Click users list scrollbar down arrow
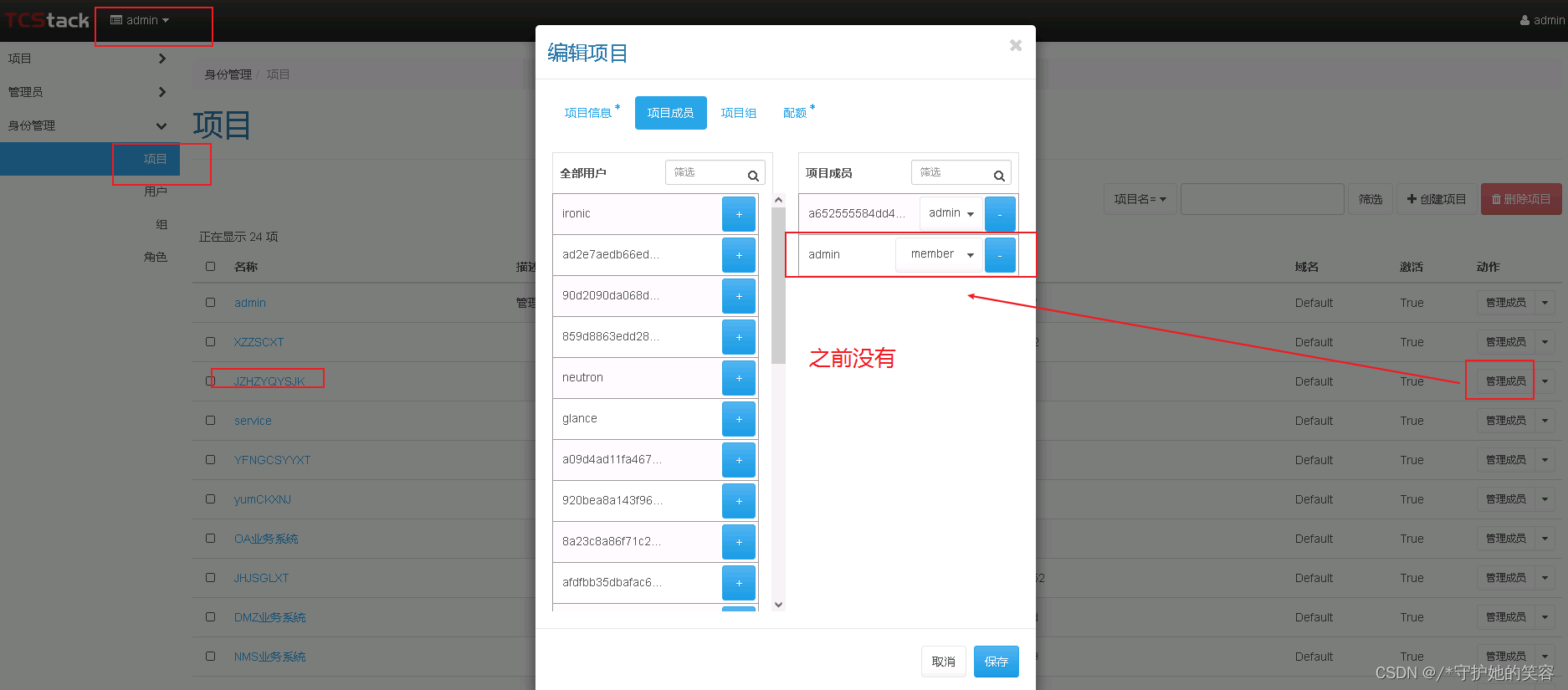 click(778, 605)
